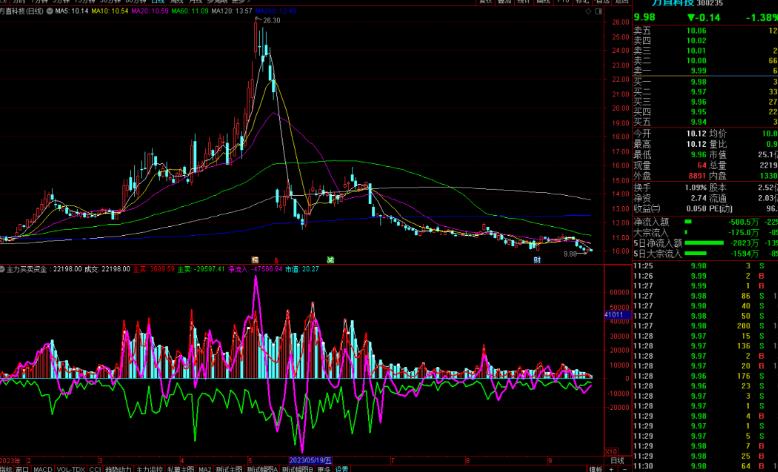Click the plus zoom button at the bottom right
Image resolution: width=778 pixels, height=472 pixels.
click(611, 469)
